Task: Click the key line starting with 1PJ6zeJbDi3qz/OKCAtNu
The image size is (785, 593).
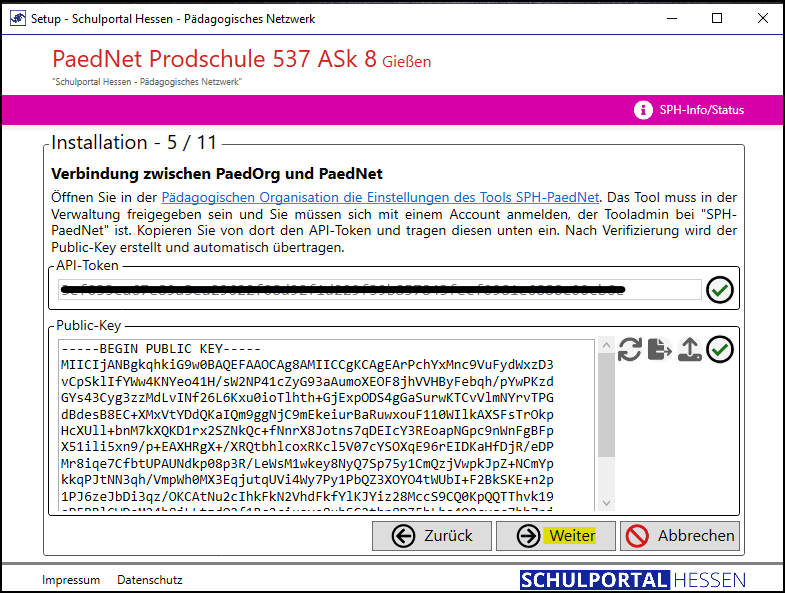Action: (307, 497)
